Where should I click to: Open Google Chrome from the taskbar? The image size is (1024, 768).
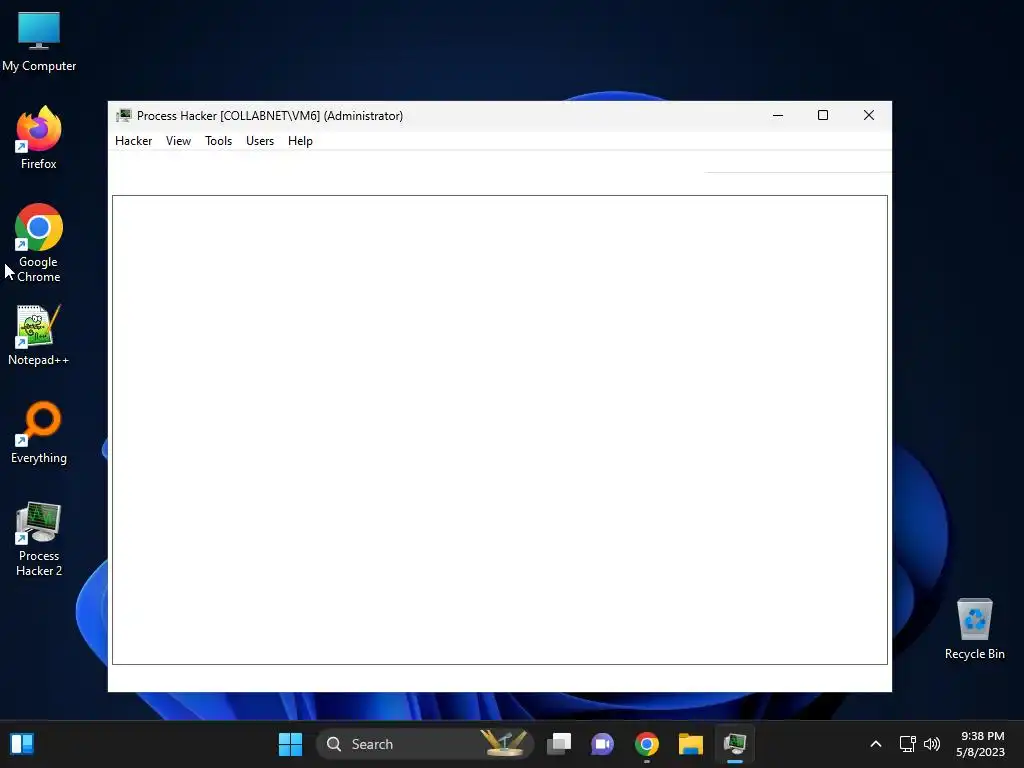[x=647, y=744]
